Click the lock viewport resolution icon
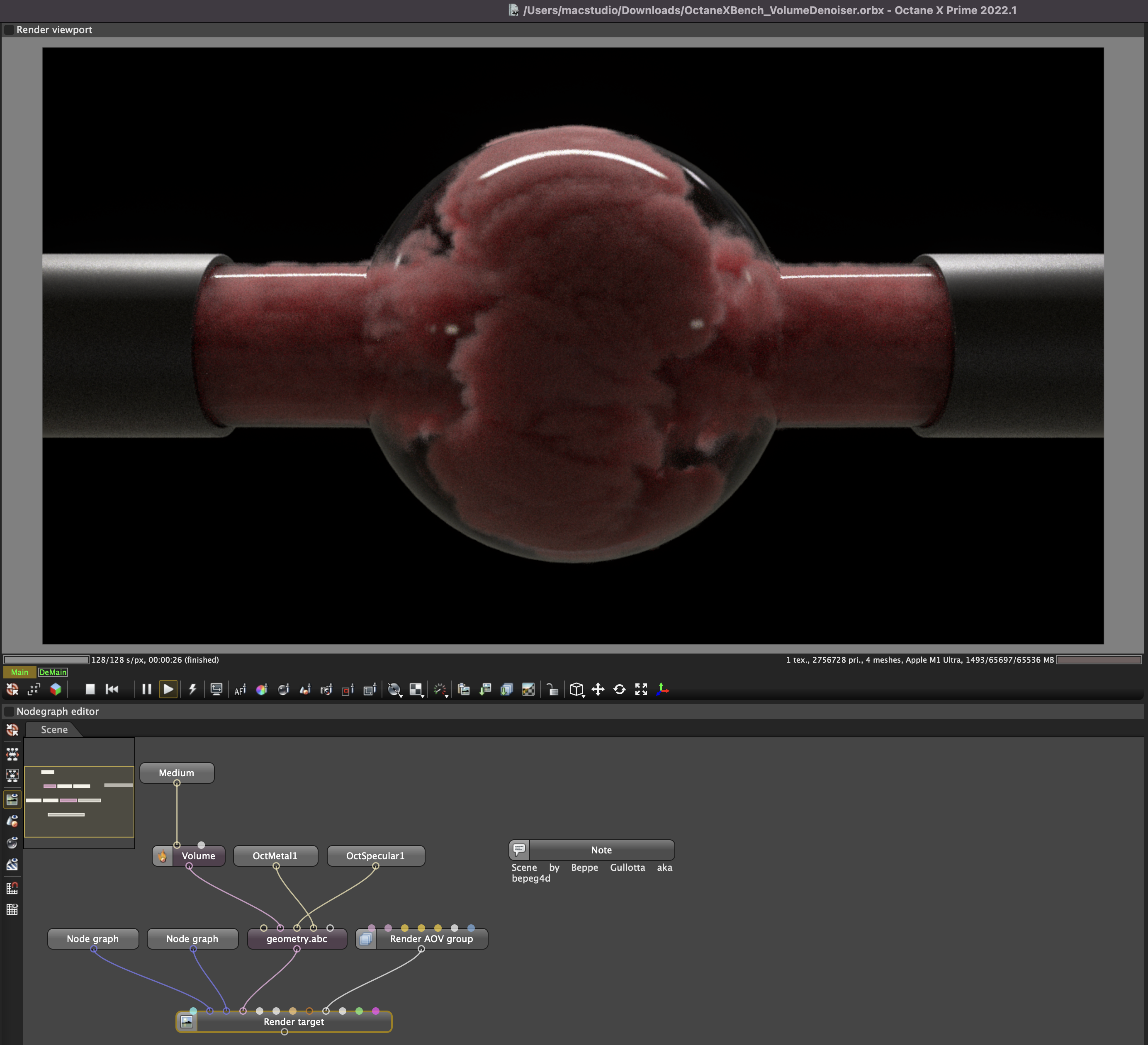This screenshot has height=1045, width=1148. (x=552, y=690)
